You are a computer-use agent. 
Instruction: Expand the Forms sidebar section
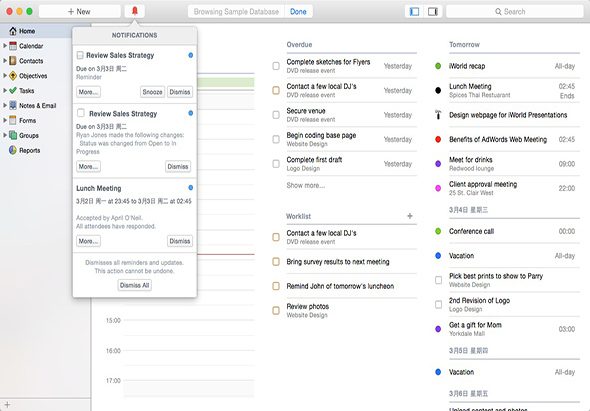click(x=5, y=120)
